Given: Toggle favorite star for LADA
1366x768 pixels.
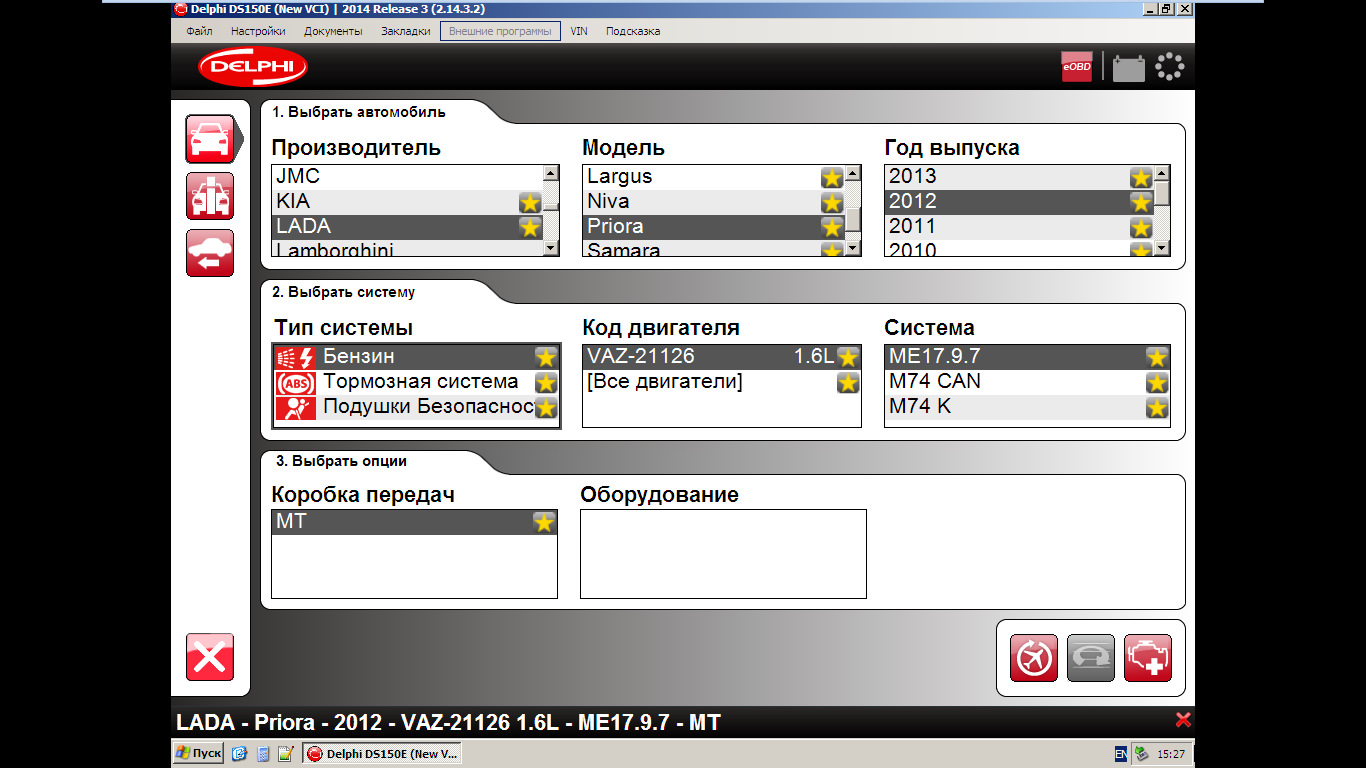Looking at the screenshot, I should click(530, 228).
